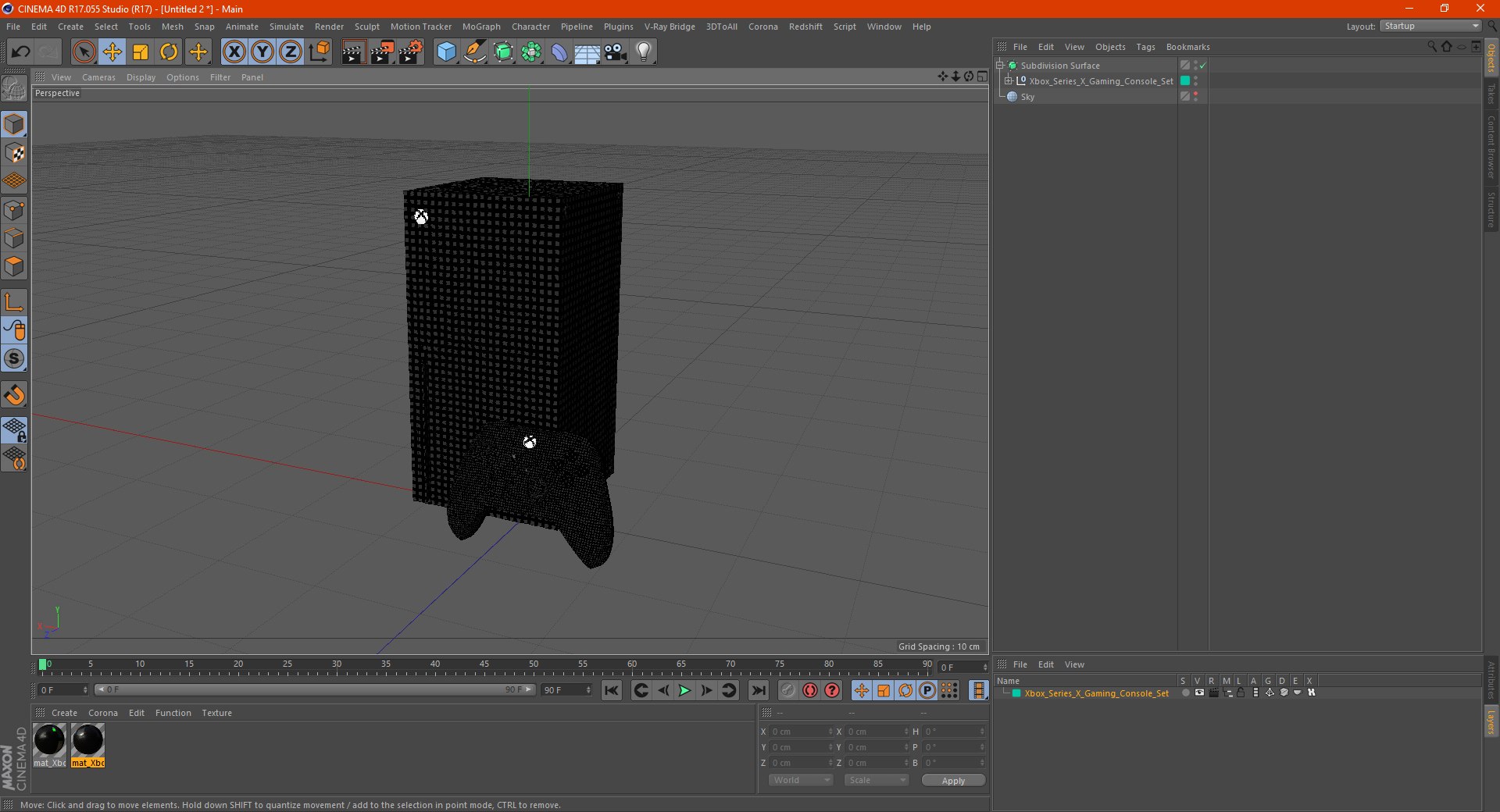Open the array modeling objects
Viewport: 1500px width, 812px height.
click(531, 52)
